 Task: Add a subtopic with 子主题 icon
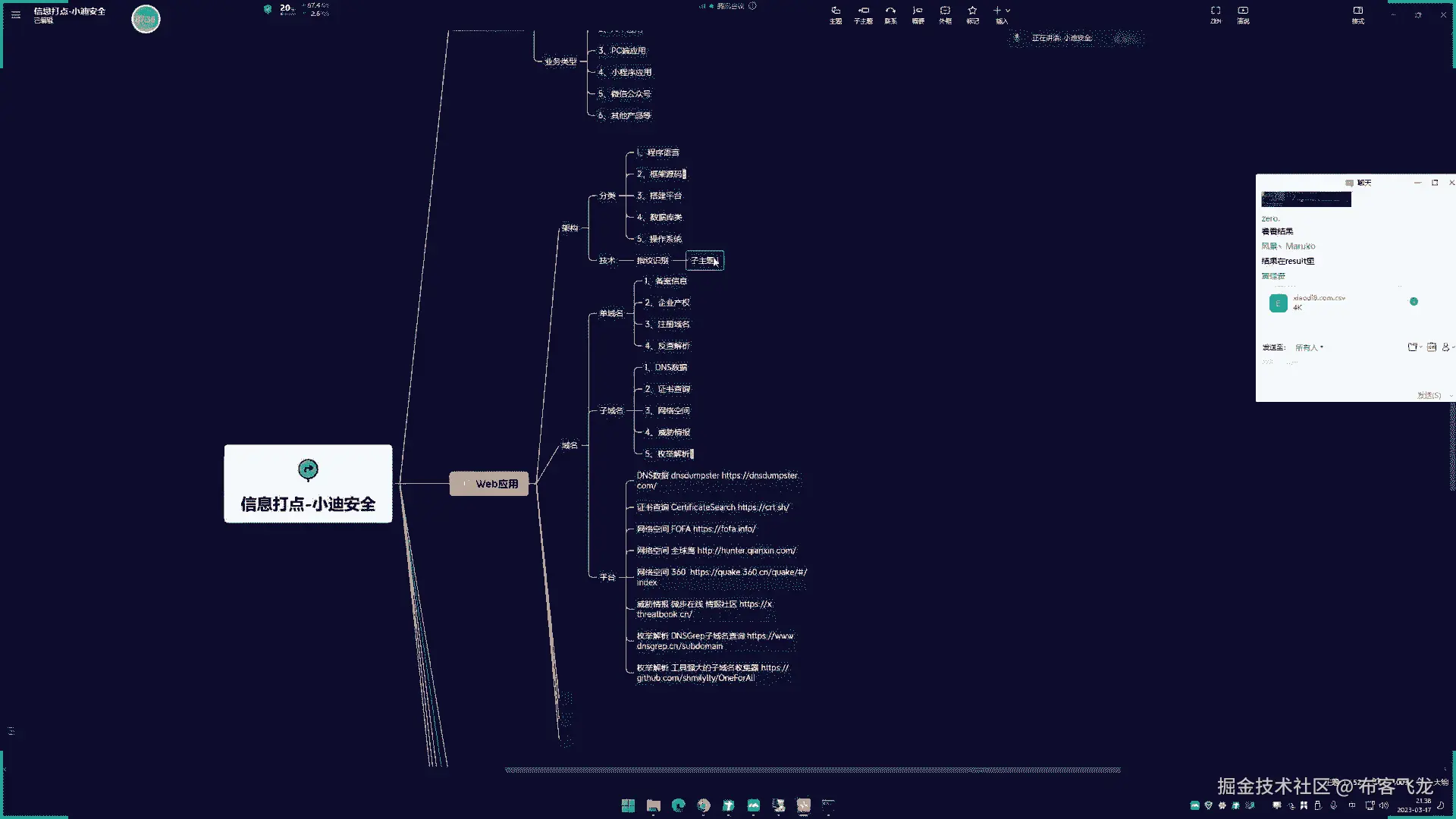tap(863, 14)
